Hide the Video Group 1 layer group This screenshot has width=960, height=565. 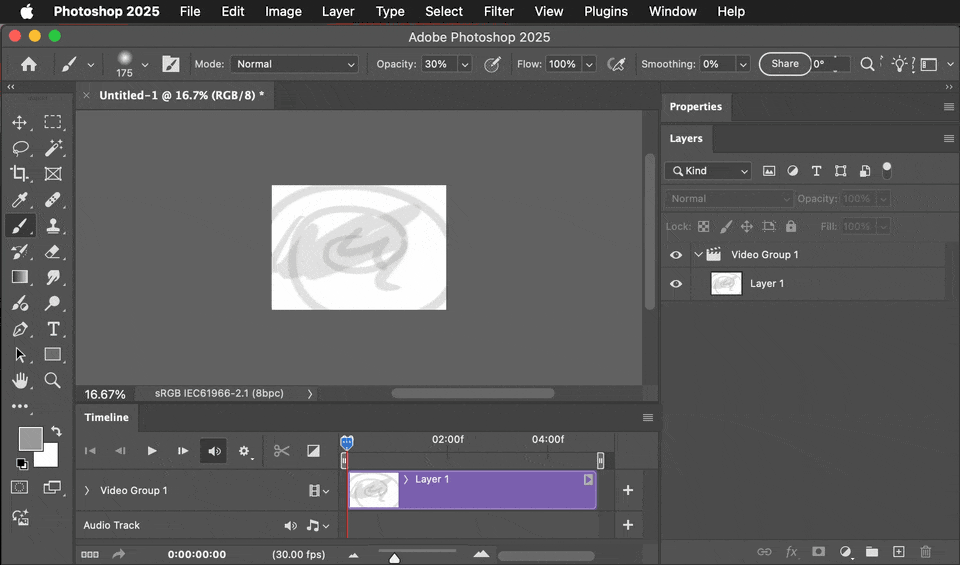pos(676,255)
